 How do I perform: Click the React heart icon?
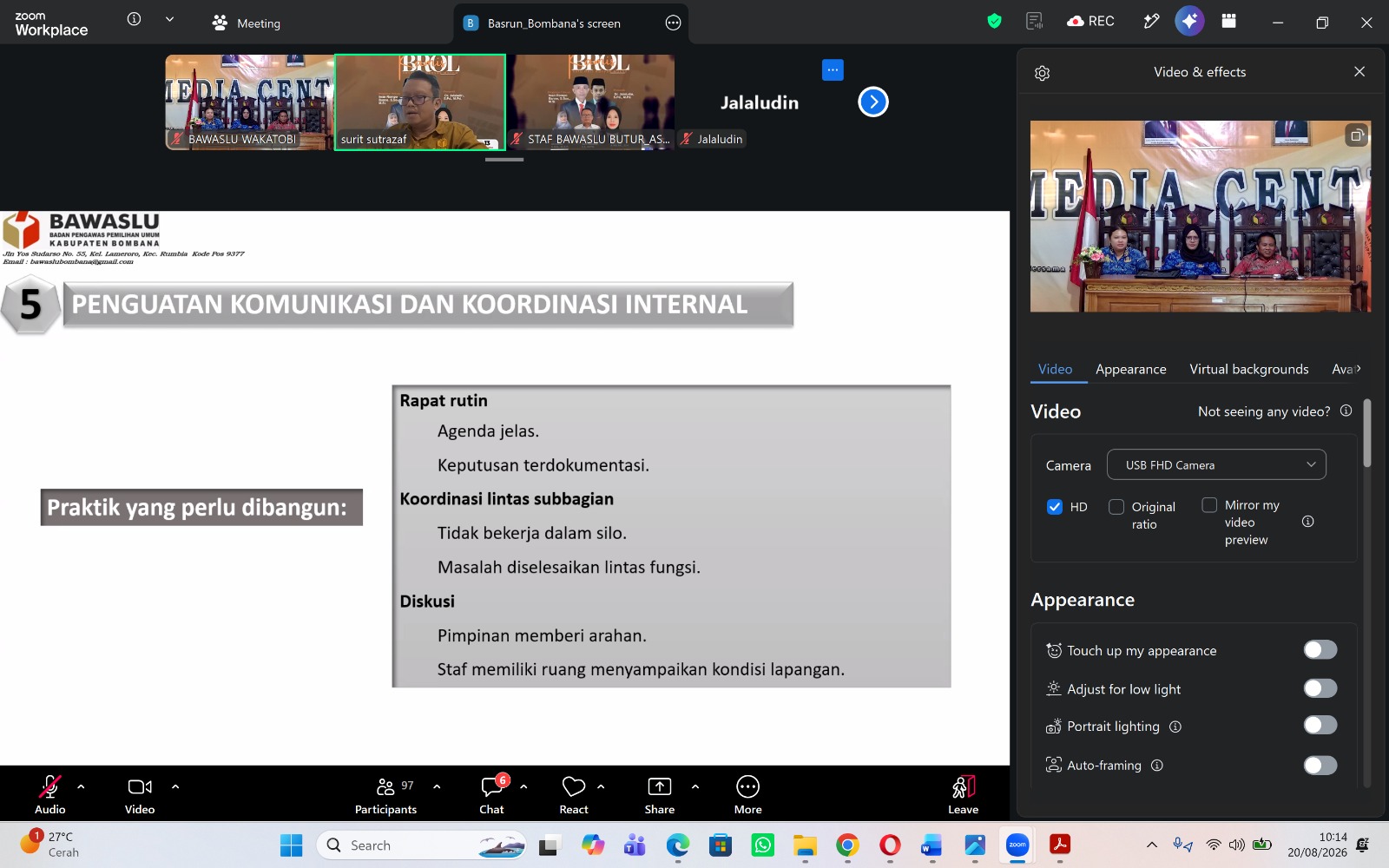pos(574,786)
